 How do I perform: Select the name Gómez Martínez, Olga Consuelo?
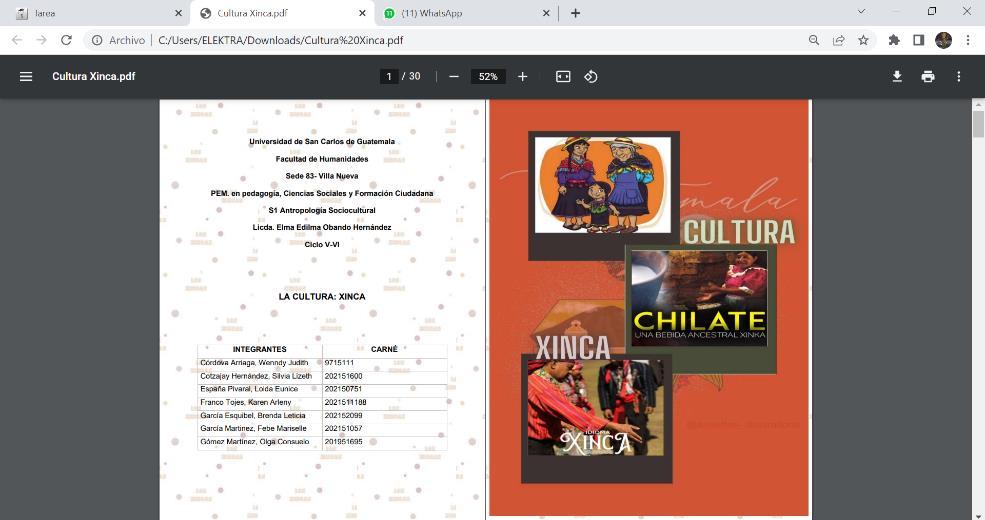click(x=254, y=442)
